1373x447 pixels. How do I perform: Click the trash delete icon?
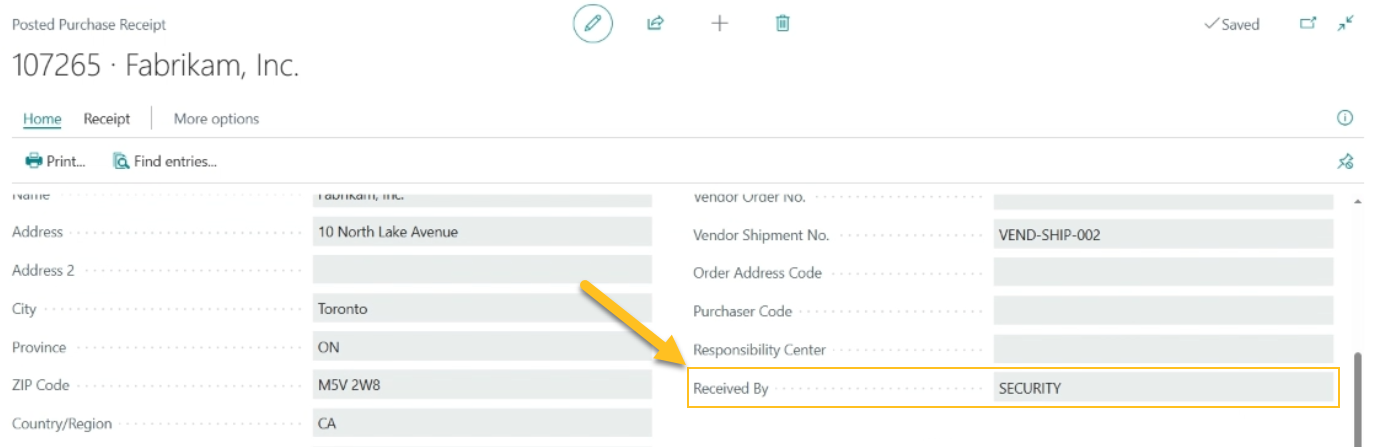[783, 23]
